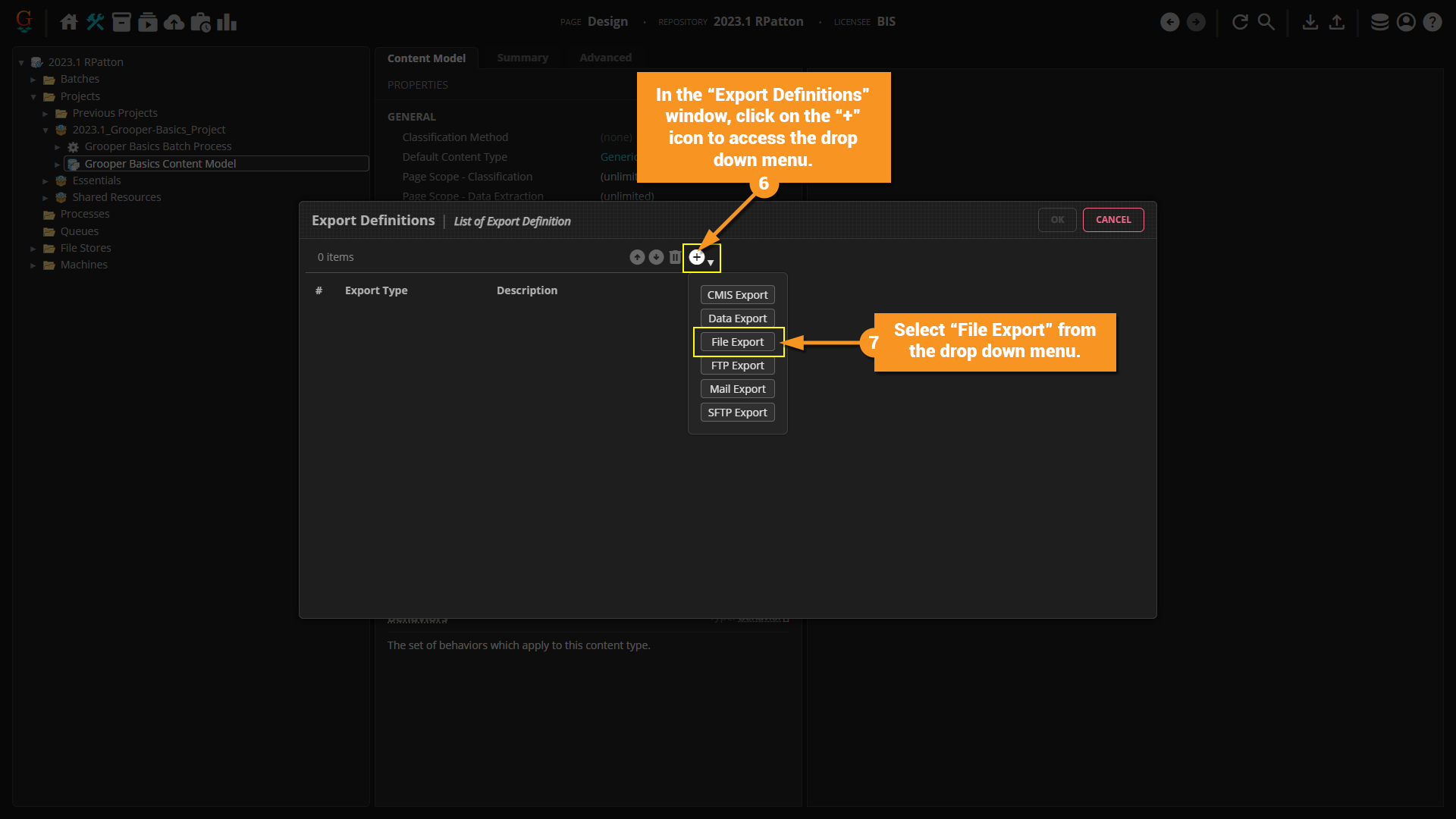Image resolution: width=1456 pixels, height=819 pixels.
Task: Click the help question mark icon
Action: [x=1432, y=22]
